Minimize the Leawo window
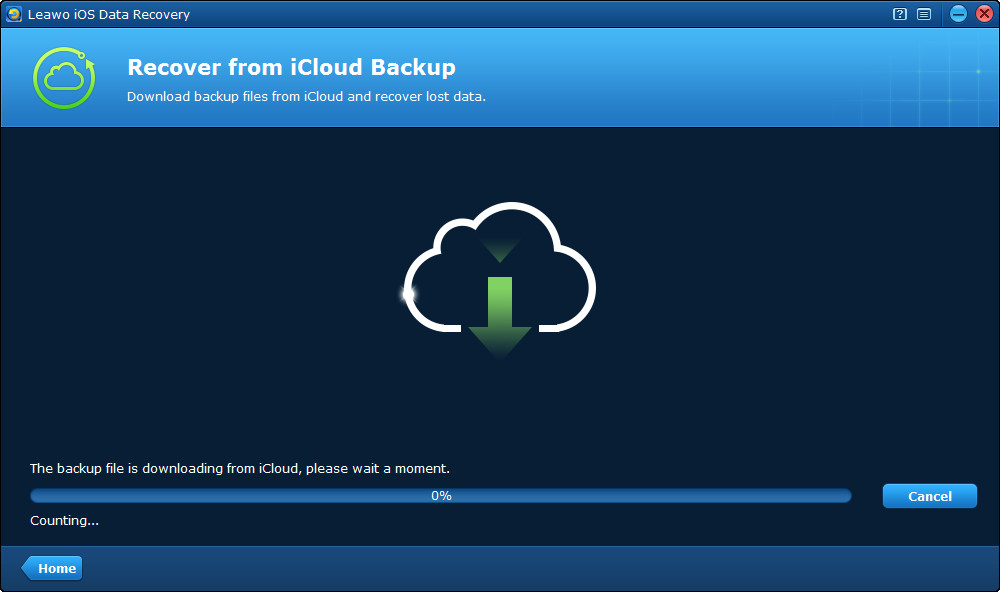The width and height of the screenshot is (1000, 592). (958, 15)
